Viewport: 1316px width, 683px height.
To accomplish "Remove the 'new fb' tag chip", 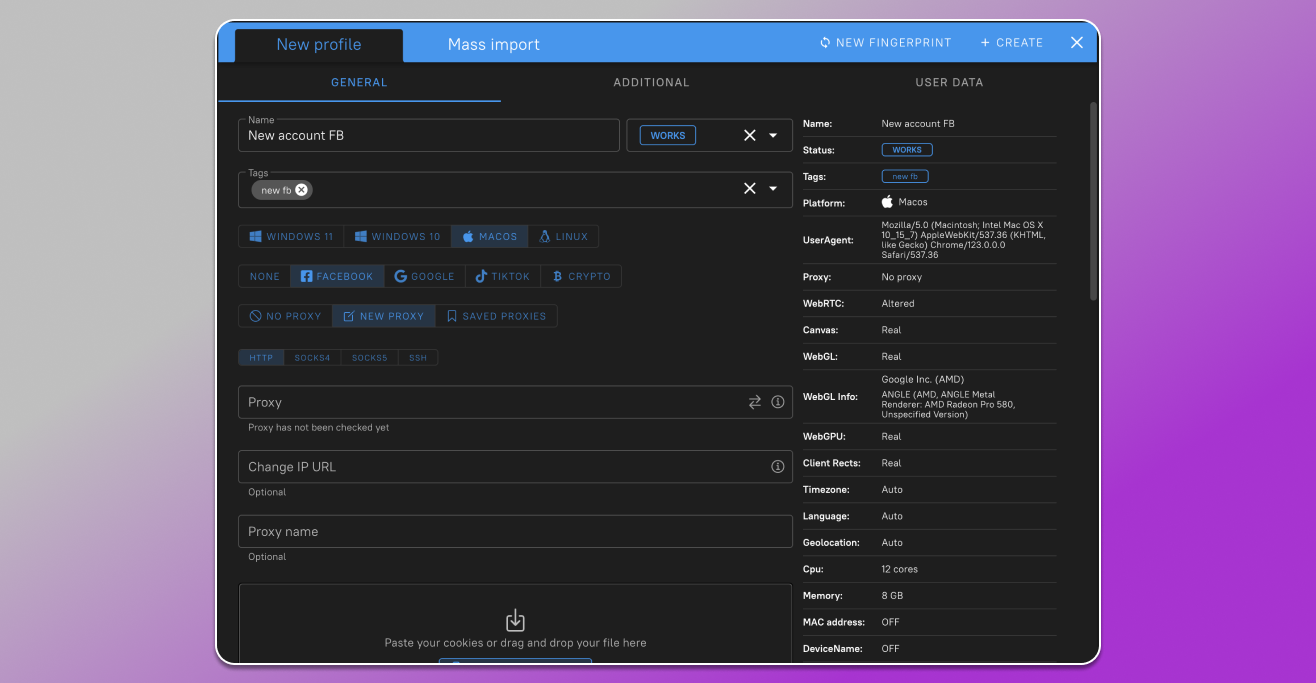I will click(x=301, y=190).
